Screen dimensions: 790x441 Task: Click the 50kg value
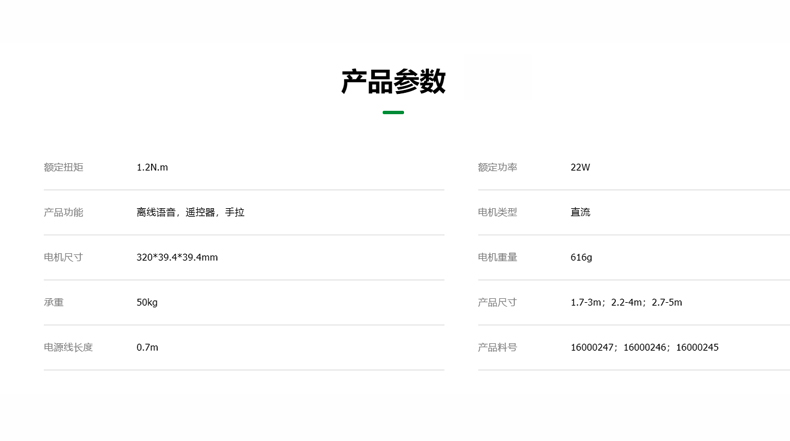pyautogui.click(x=147, y=303)
